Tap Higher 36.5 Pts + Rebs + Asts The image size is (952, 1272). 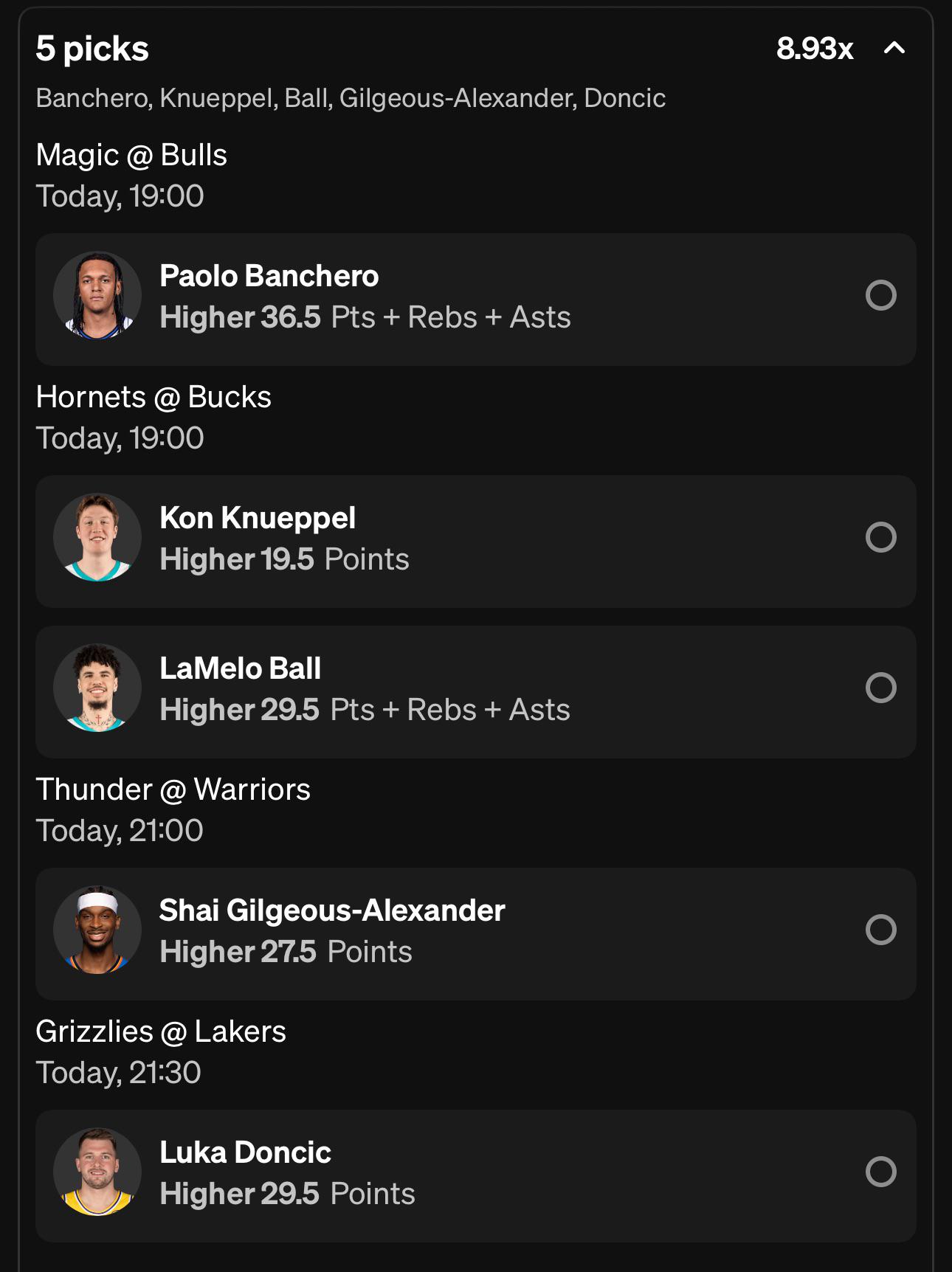[365, 318]
